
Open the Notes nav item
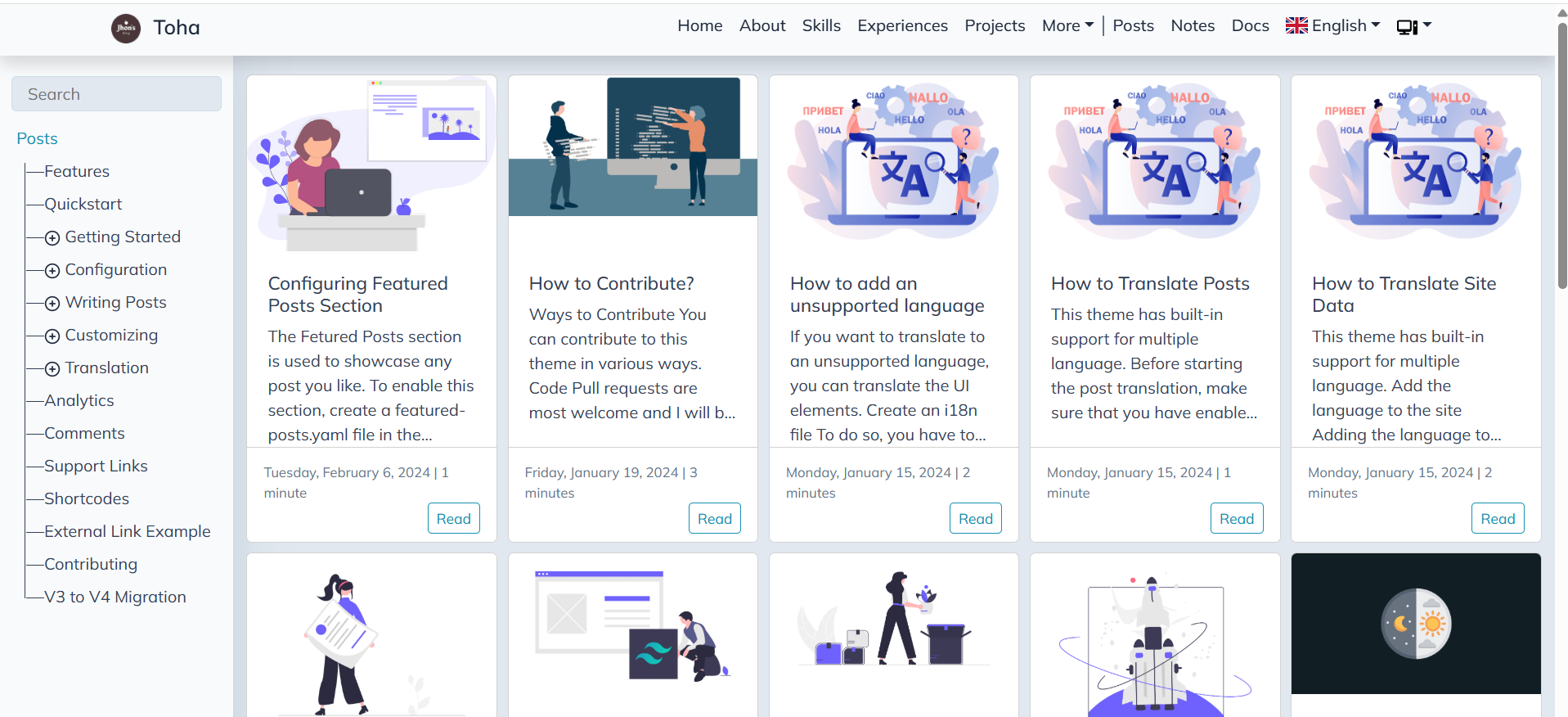point(1192,26)
